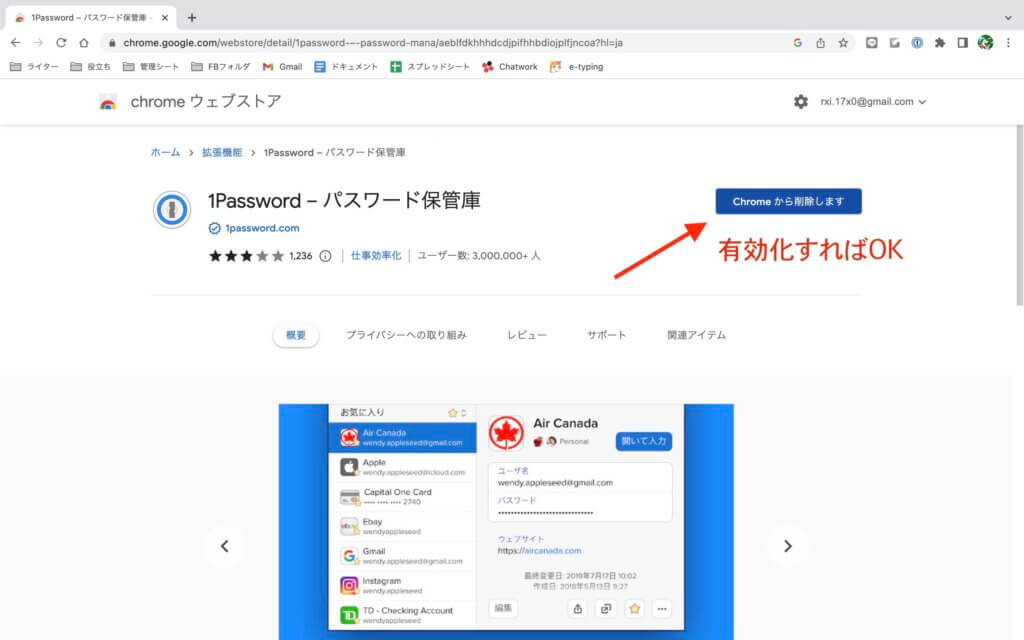Open the e-typing bookmark
The image size is (1024, 640).
click(x=577, y=67)
